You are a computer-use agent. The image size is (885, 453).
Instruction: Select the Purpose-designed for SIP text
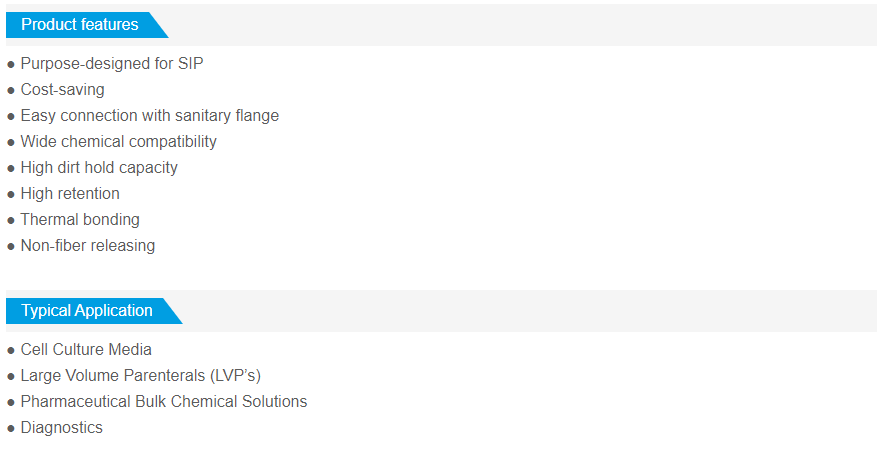coord(112,63)
